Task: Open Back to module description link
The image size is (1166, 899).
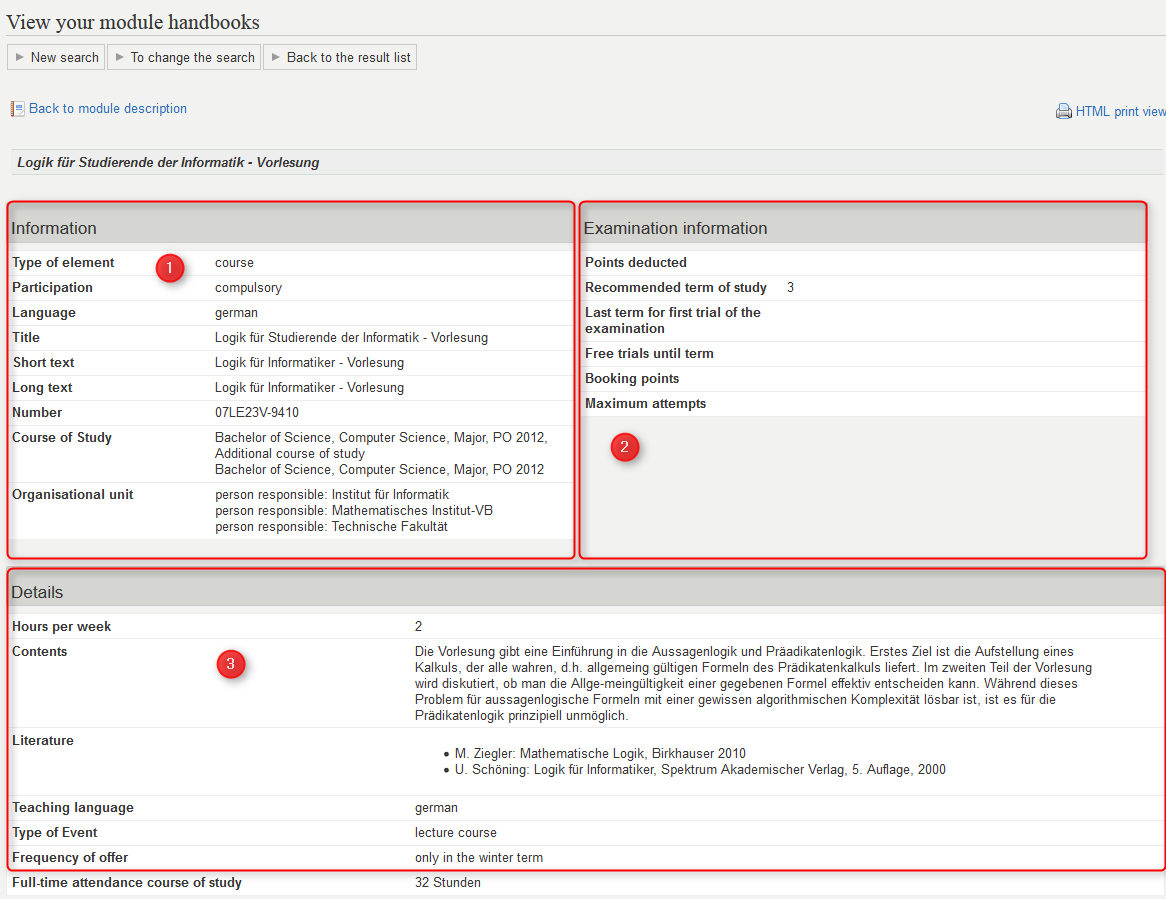Action: 108,109
